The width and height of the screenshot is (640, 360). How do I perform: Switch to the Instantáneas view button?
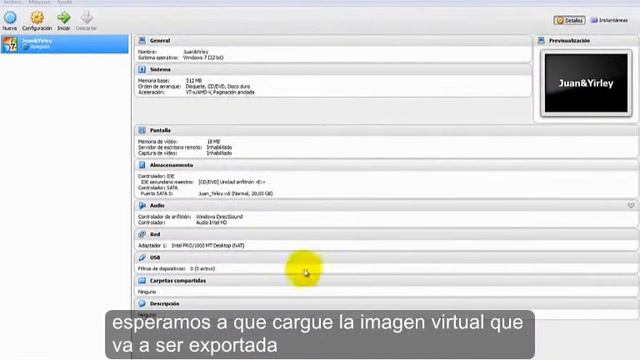click(x=609, y=20)
